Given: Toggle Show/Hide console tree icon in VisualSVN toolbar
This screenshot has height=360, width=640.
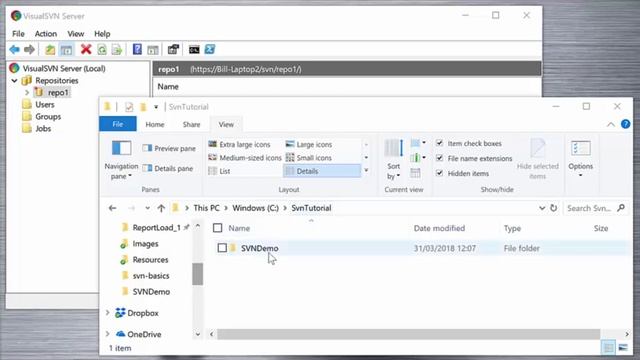Looking at the screenshot, I should point(66,50).
